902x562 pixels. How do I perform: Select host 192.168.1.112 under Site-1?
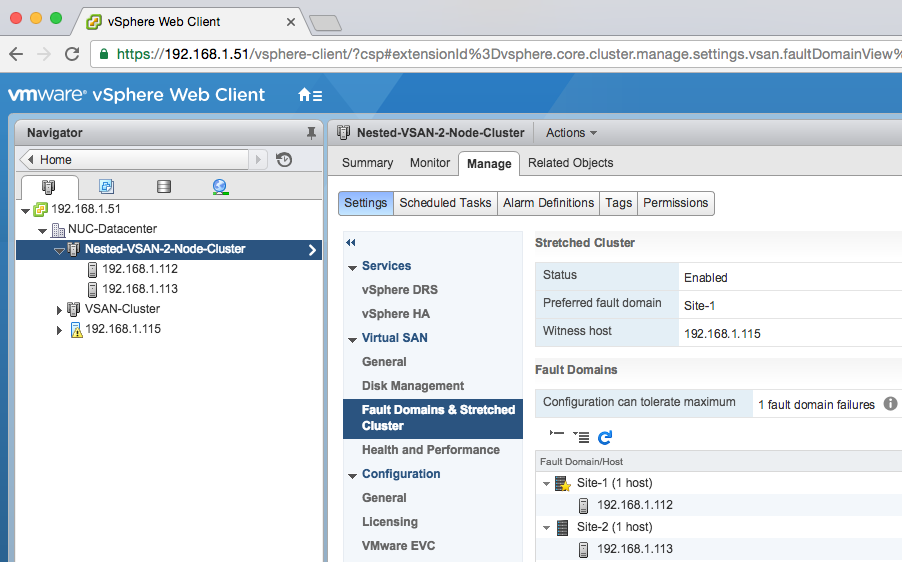(x=635, y=505)
